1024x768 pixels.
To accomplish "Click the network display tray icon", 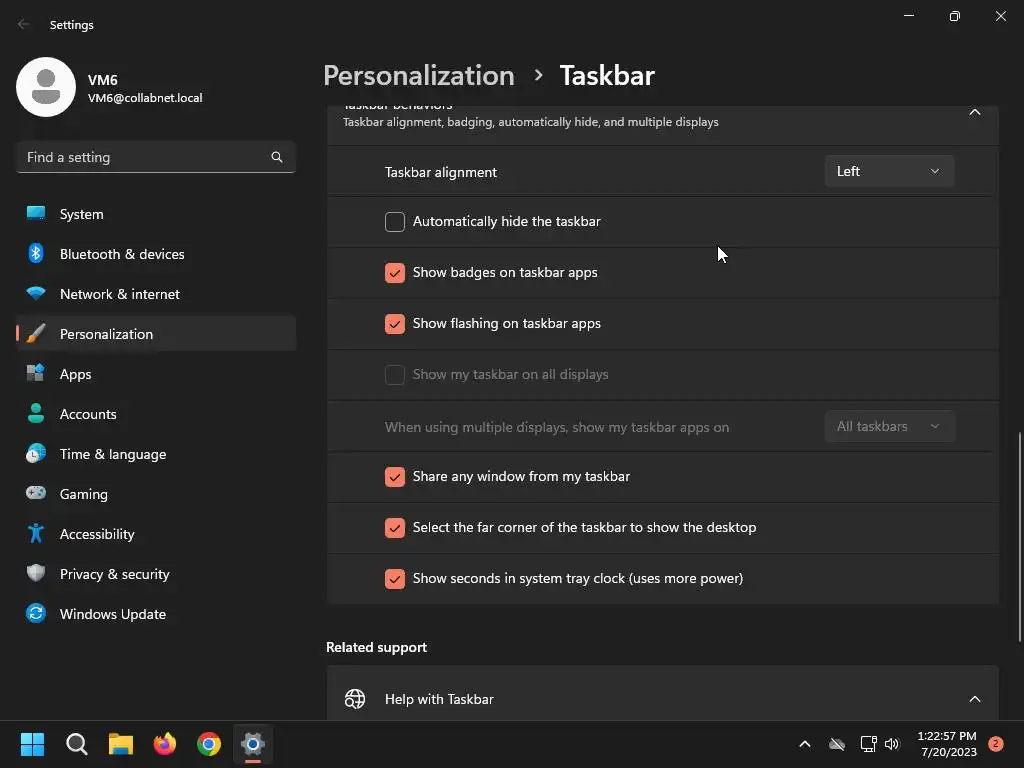I will [x=869, y=744].
